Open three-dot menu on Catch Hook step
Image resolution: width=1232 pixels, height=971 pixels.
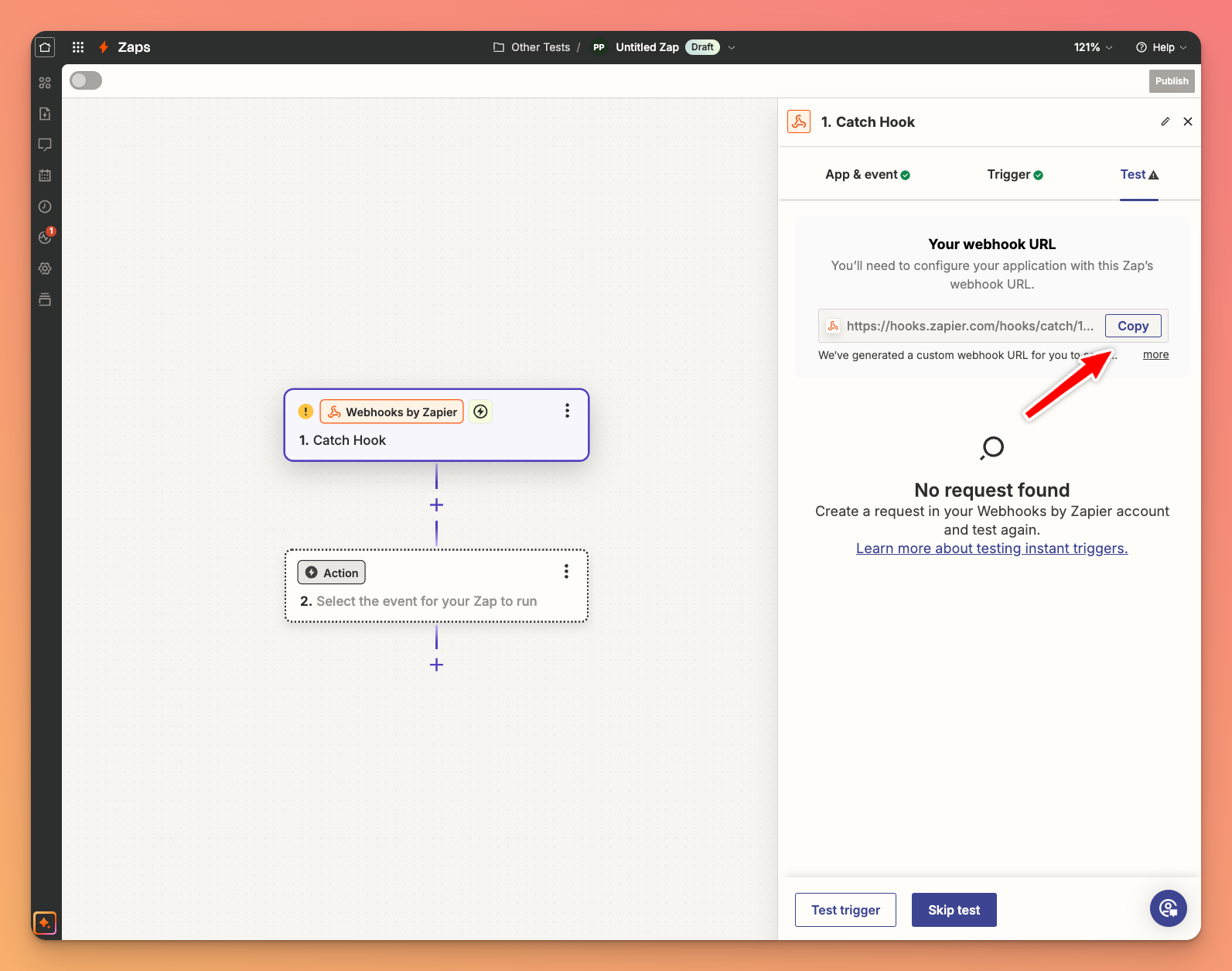coord(567,411)
